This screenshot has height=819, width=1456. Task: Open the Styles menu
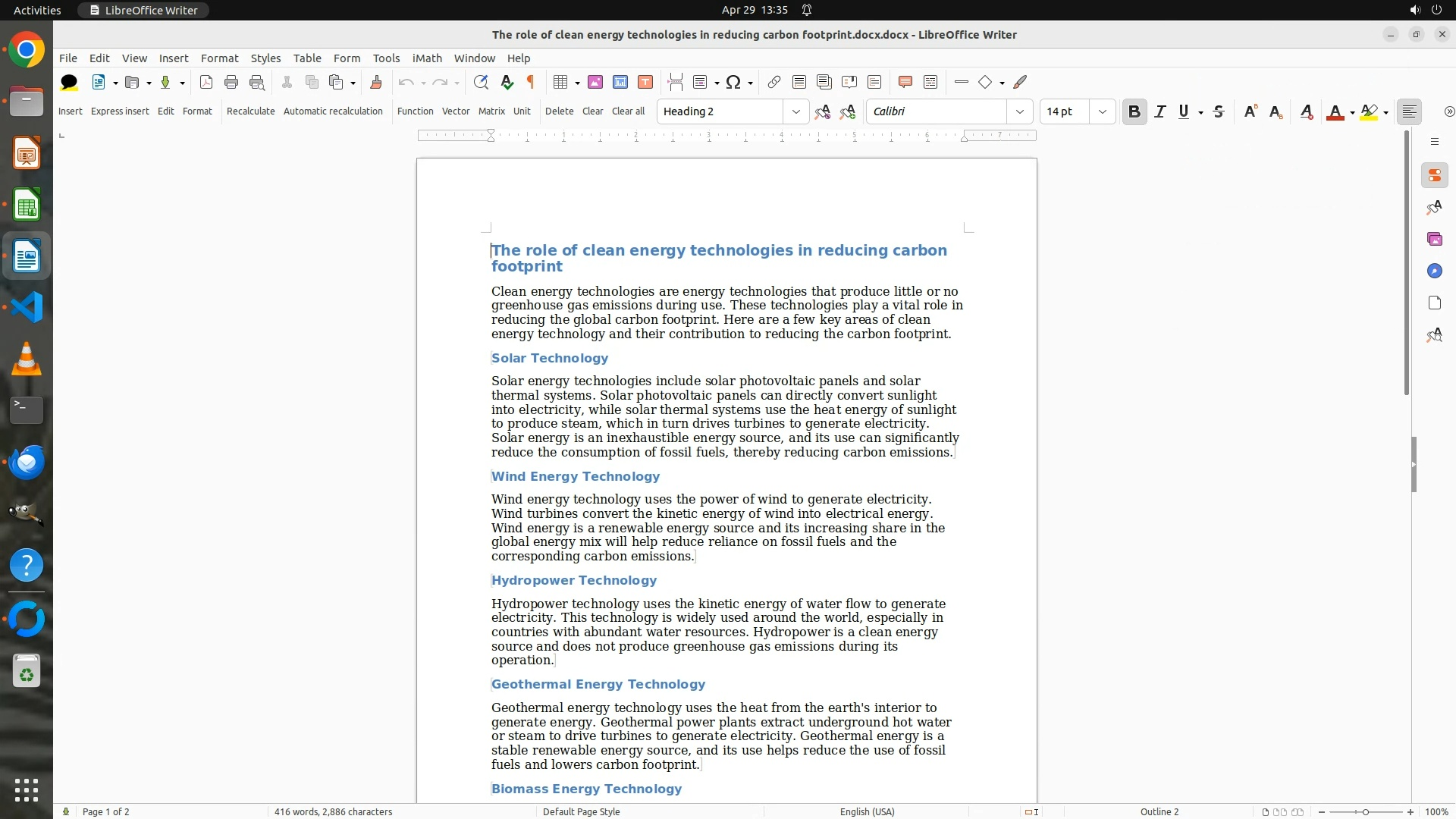pos(265,58)
